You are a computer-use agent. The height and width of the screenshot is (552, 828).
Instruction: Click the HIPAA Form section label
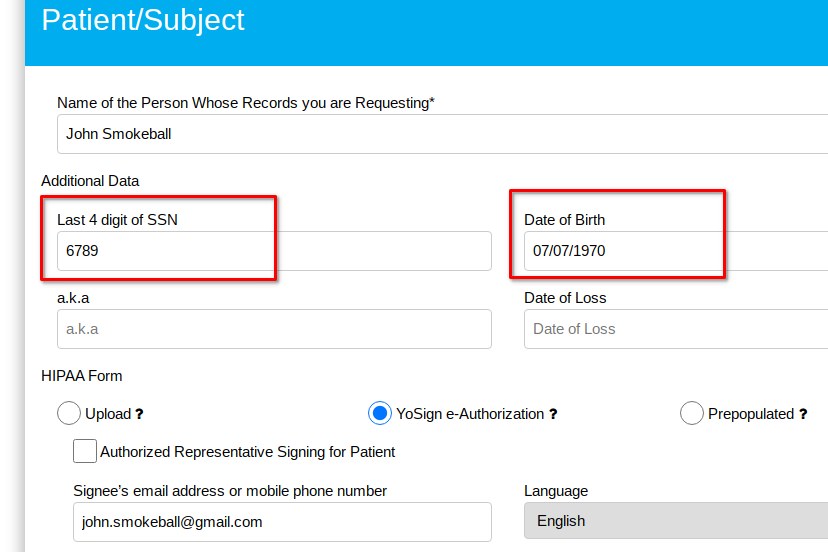pos(82,376)
